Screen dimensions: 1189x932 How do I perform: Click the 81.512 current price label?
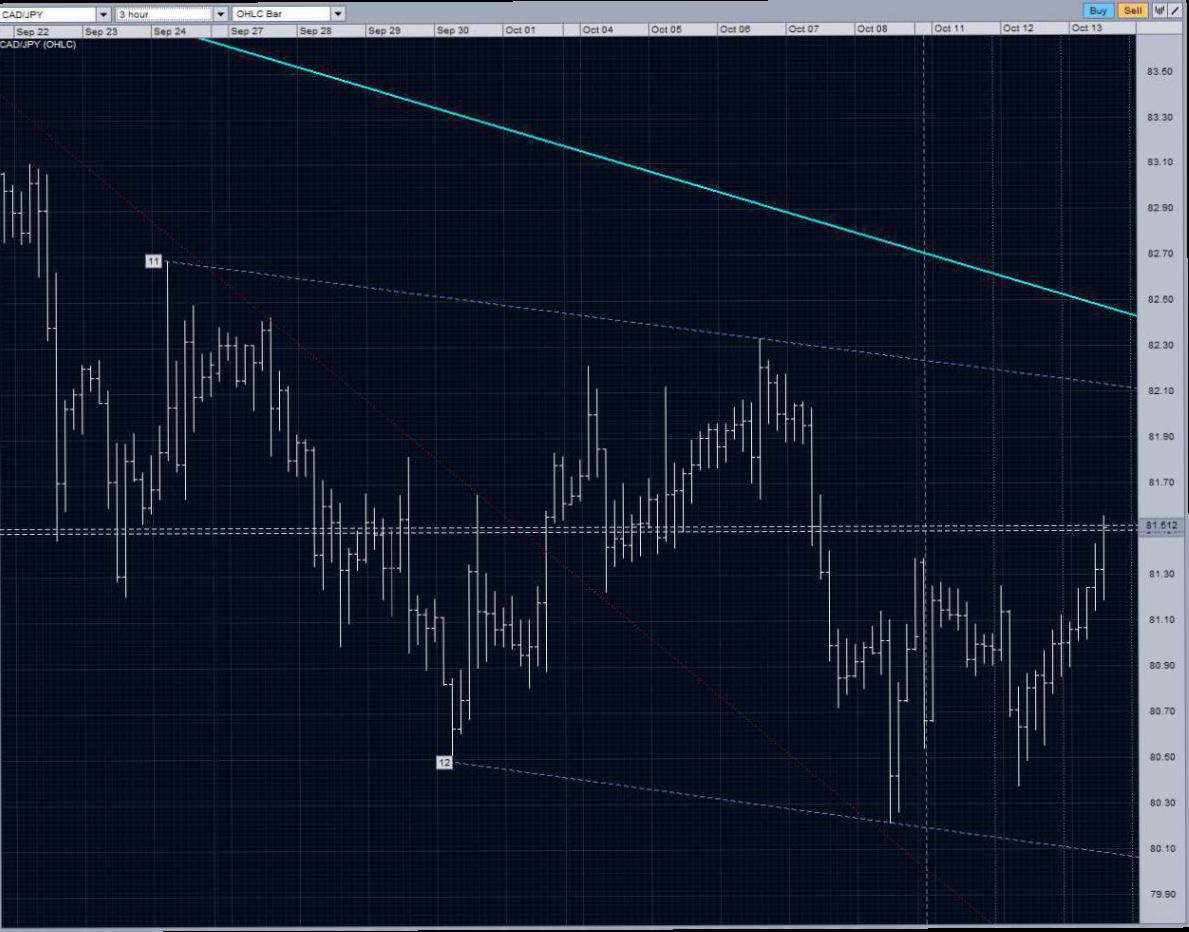click(1162, 525)
